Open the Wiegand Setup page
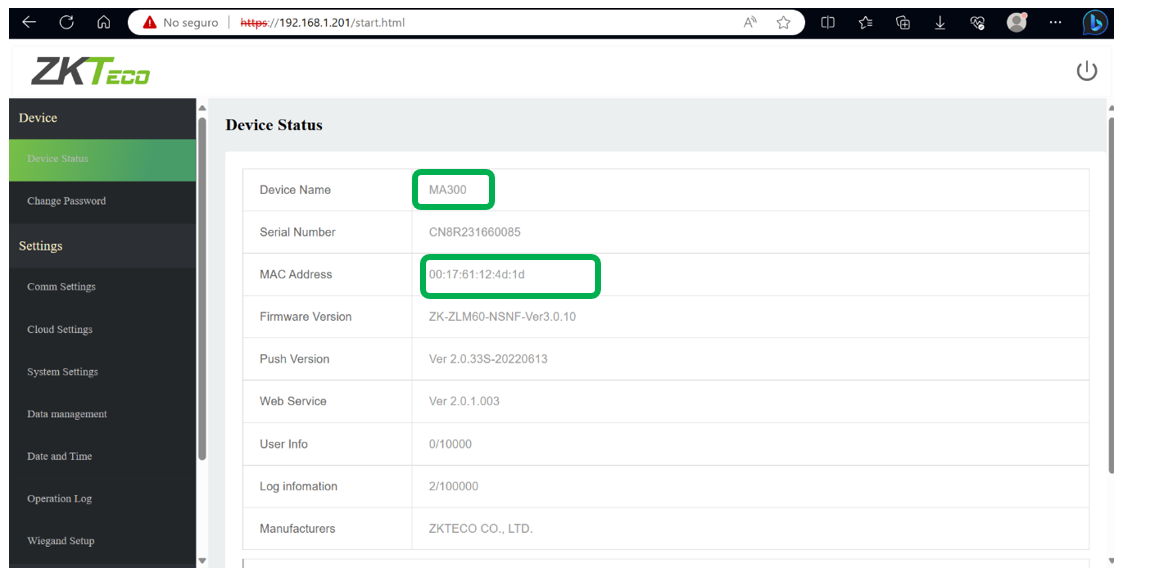 (x=60, y=541)
